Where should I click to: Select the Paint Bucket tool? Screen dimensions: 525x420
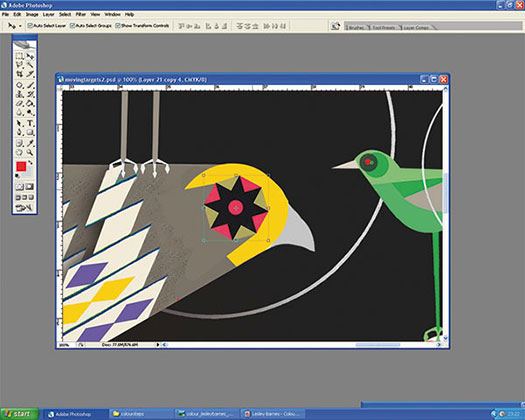click(30, 103)
